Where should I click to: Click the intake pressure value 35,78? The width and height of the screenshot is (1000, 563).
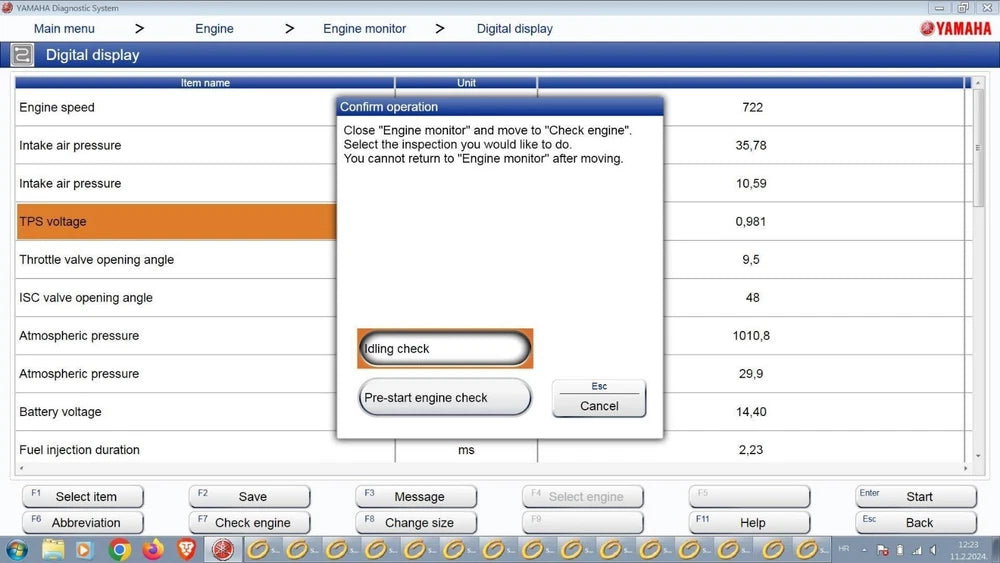(751, 145)
